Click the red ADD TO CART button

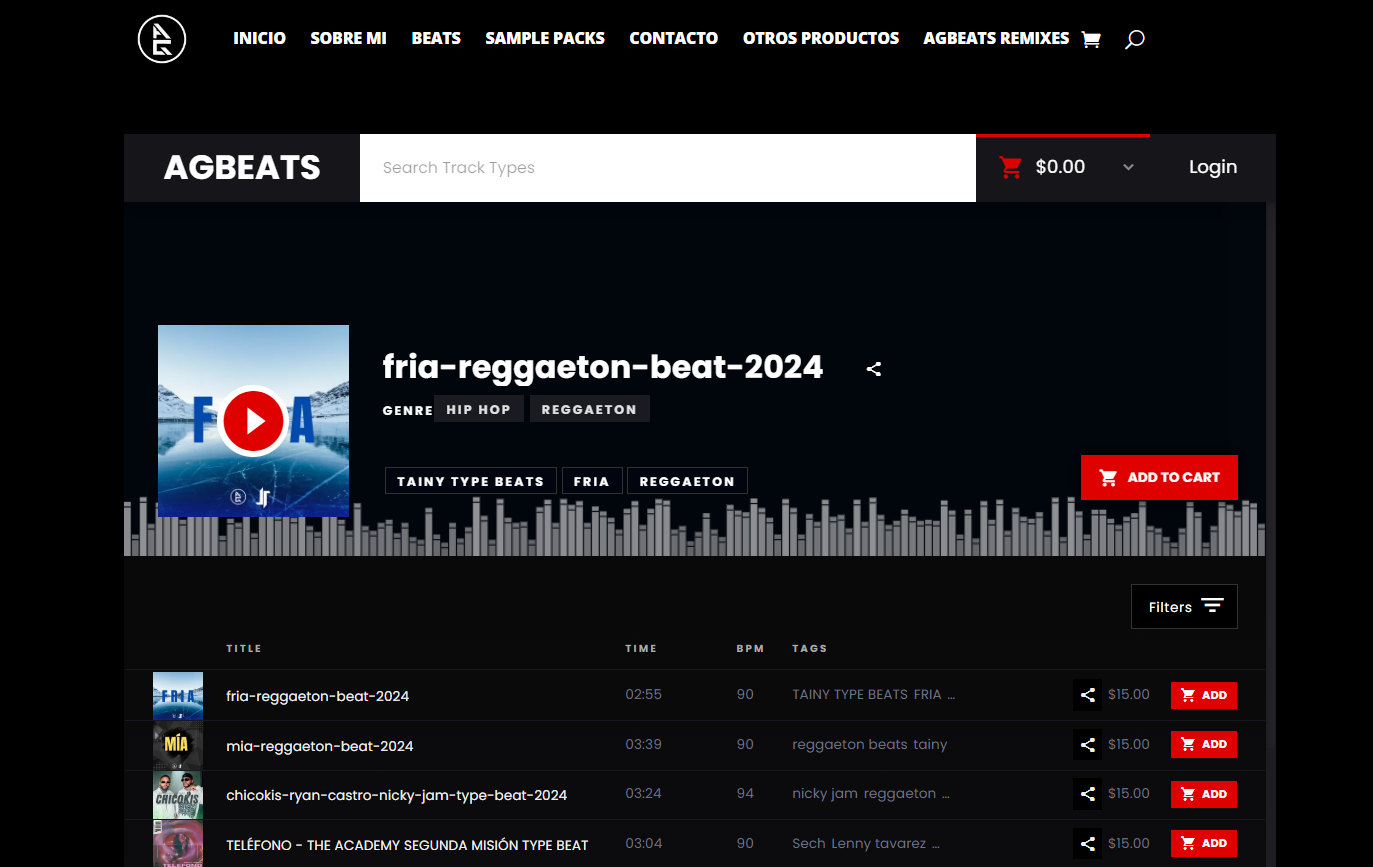(x=1159, y=477)
